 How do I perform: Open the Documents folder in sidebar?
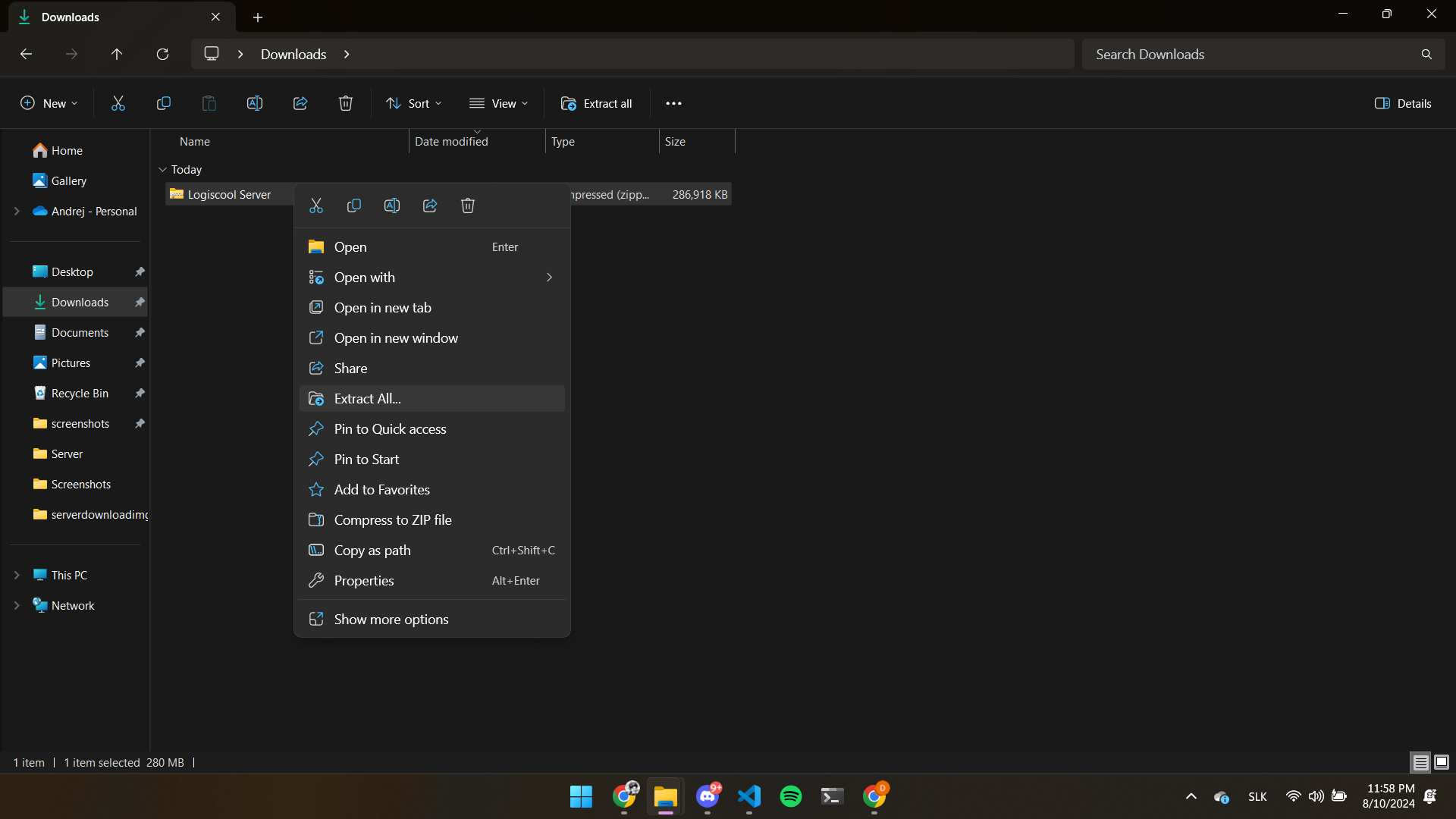point(80,332)
